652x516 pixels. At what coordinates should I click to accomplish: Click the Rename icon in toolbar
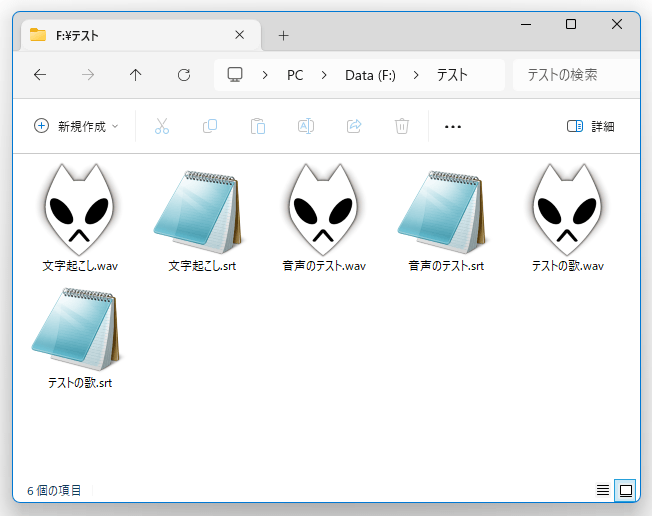[306, 126]
